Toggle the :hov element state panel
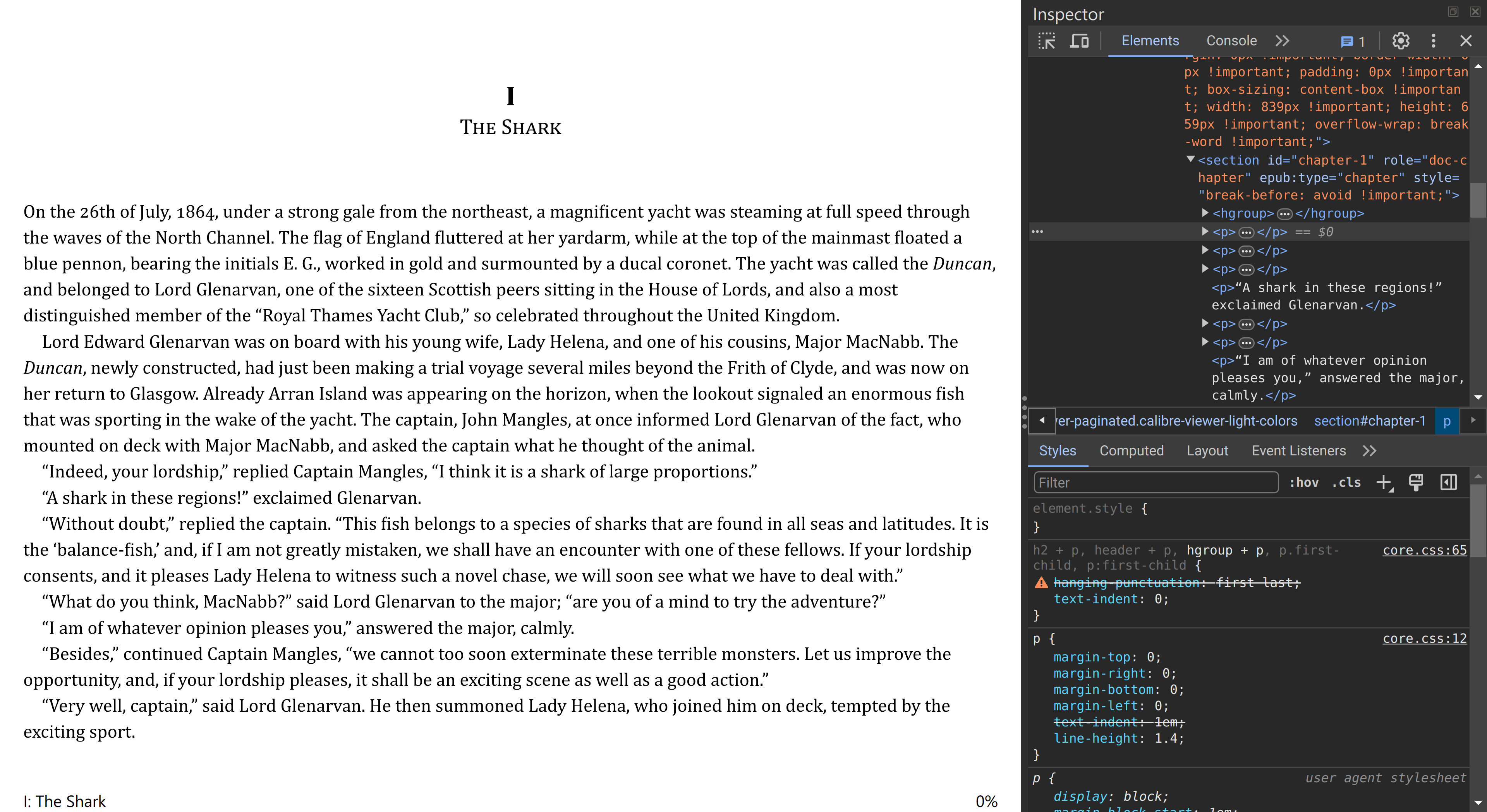The image size is (1487, 812). click(x=1303, y=482)
